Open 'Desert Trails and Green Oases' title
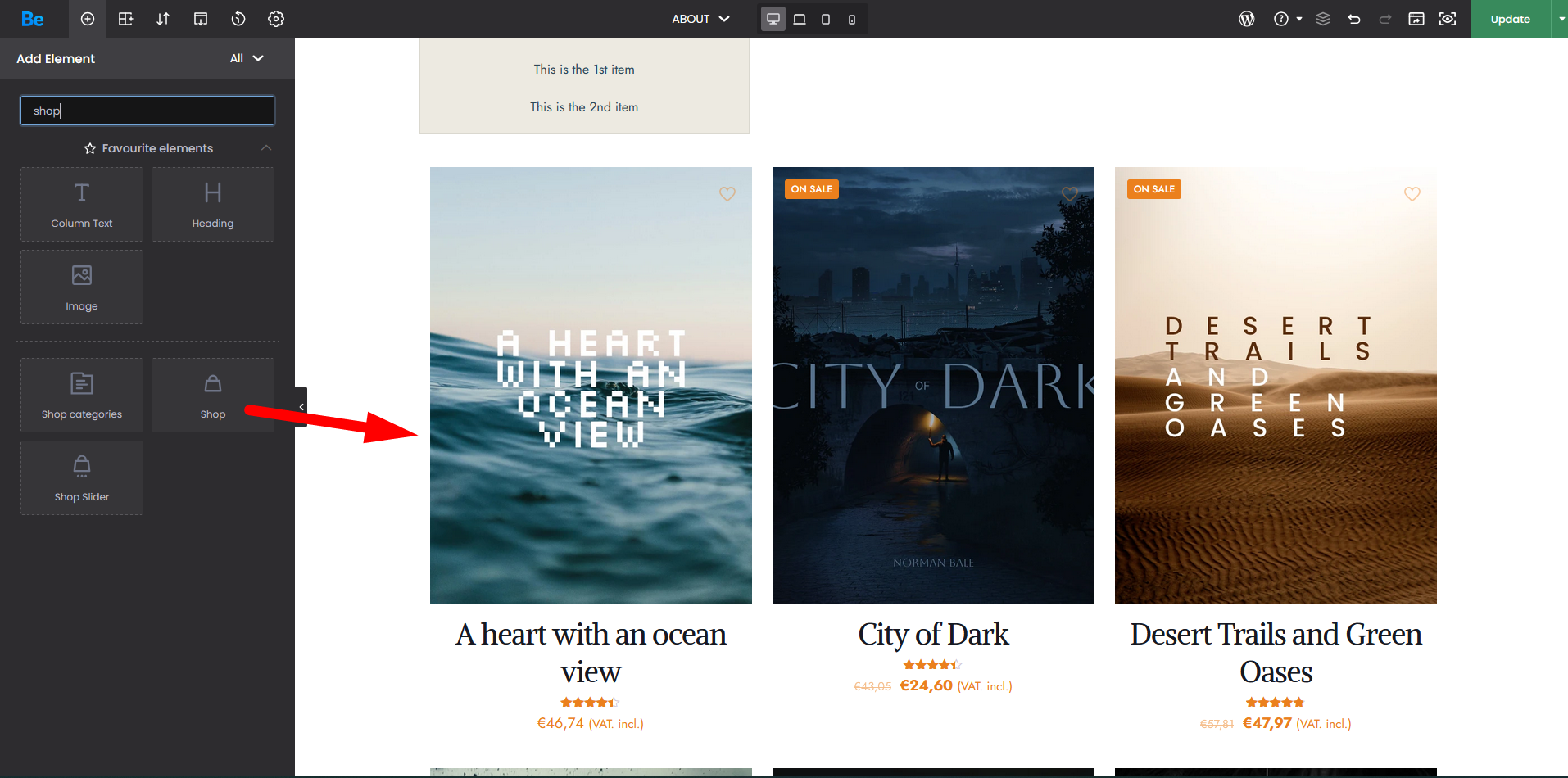 point(1276,653)
